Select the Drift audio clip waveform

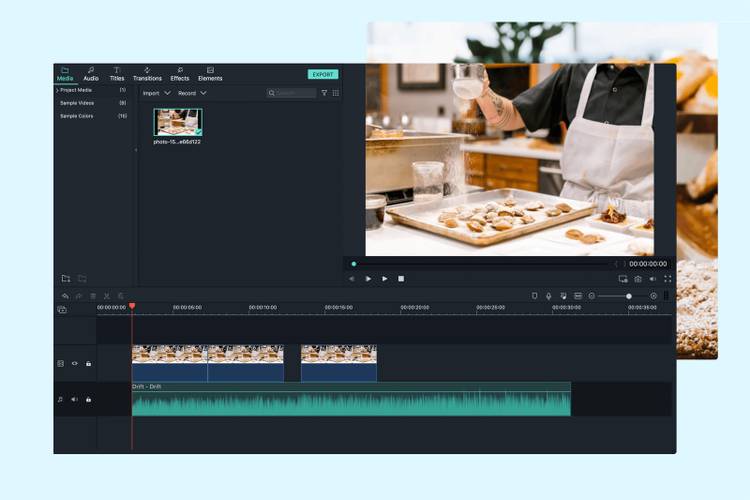tap(351, 400)
